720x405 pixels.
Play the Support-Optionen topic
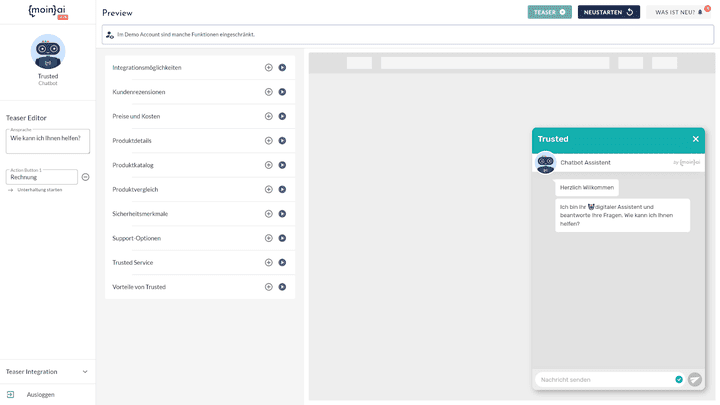tap(282, 238)
